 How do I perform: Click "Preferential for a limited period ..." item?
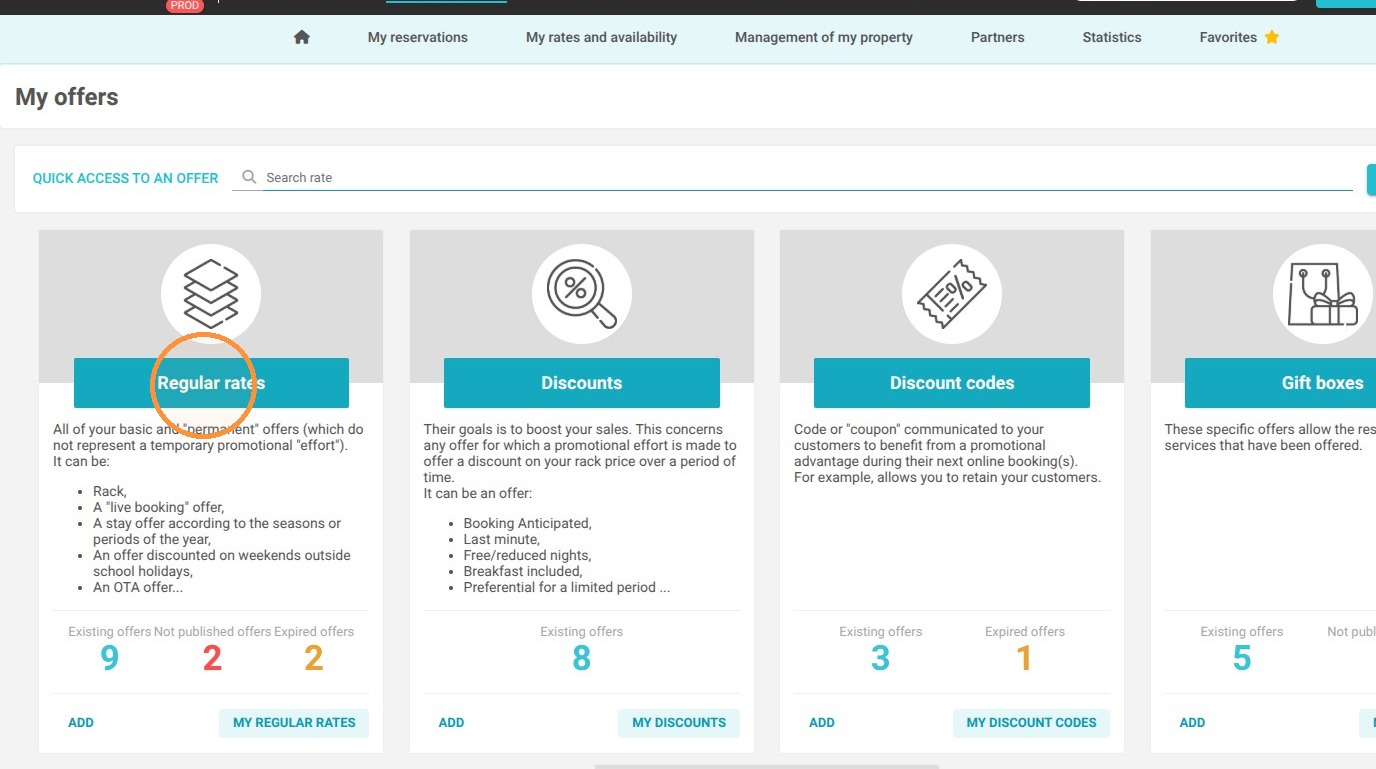(567, 587)
